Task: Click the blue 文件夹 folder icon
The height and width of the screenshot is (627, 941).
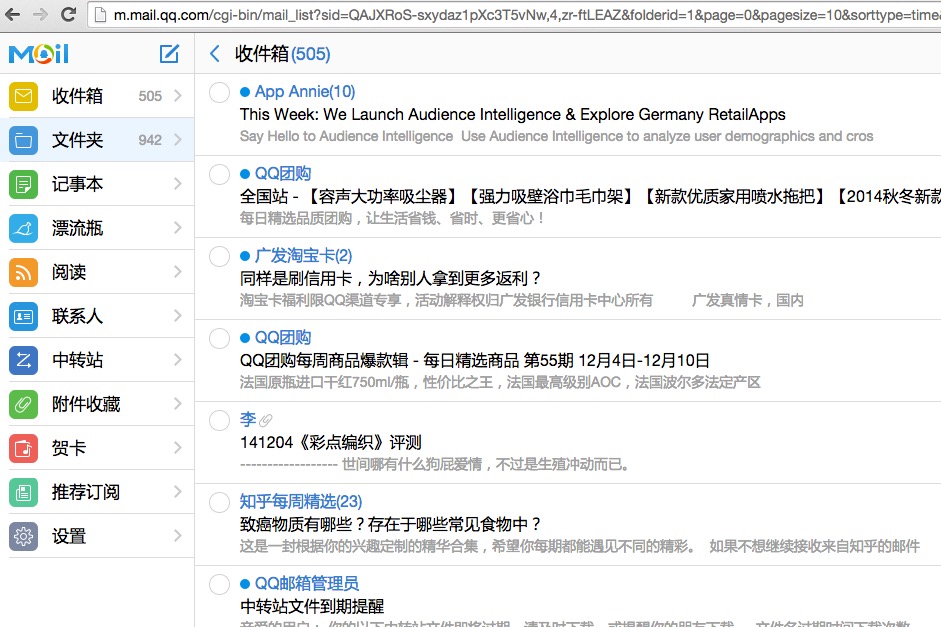Action: pos(23,140)
